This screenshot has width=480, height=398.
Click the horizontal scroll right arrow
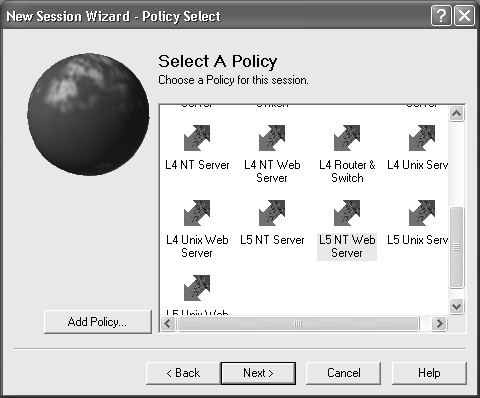click(x=439, y=323)
